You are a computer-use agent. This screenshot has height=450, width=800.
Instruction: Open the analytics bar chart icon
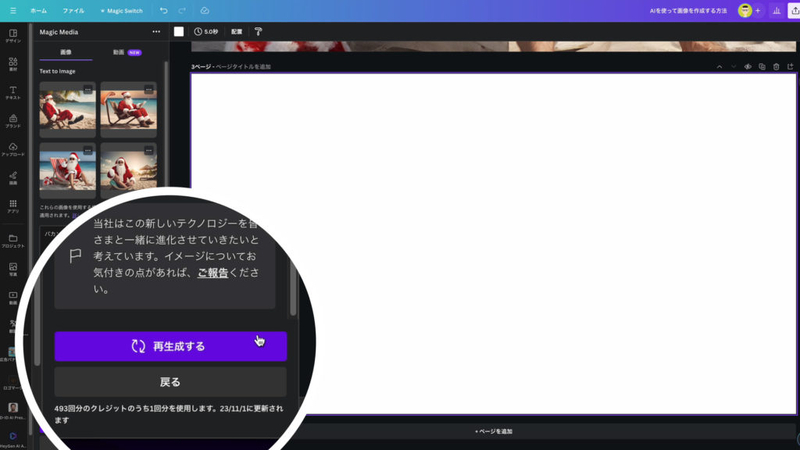(x=777, y=11)
